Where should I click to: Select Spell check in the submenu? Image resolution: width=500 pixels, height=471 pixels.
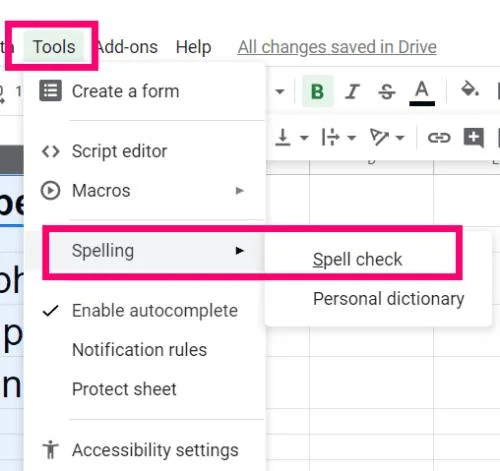click(x=358, y=259)
